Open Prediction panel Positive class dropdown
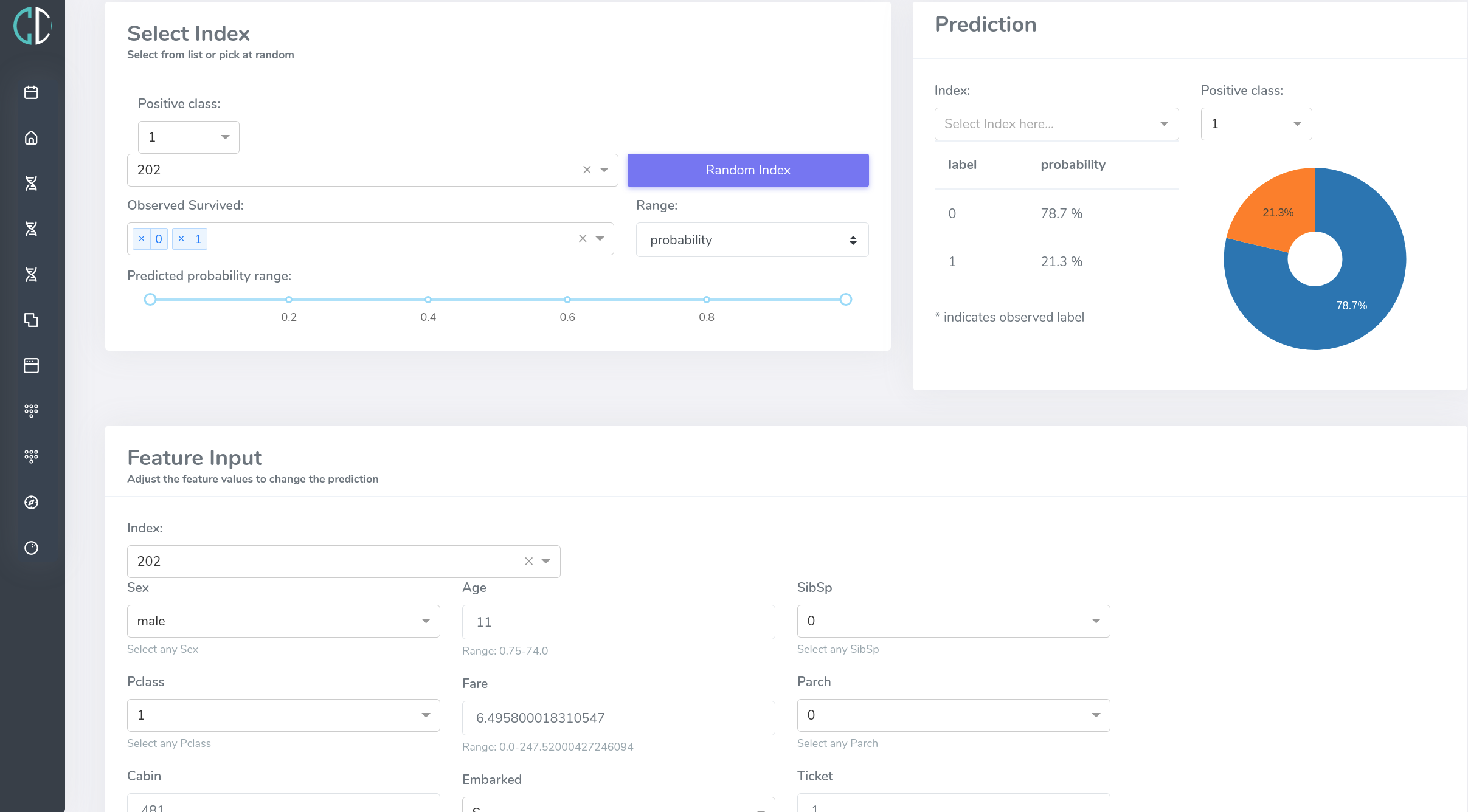This screenshot has height=812, width=1468. click(x=1256, y=124)
